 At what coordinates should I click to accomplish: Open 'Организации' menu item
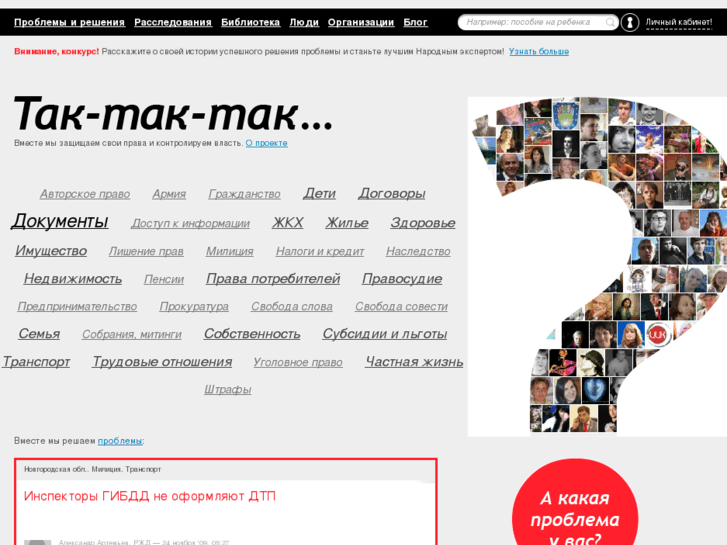click(361, 22)
